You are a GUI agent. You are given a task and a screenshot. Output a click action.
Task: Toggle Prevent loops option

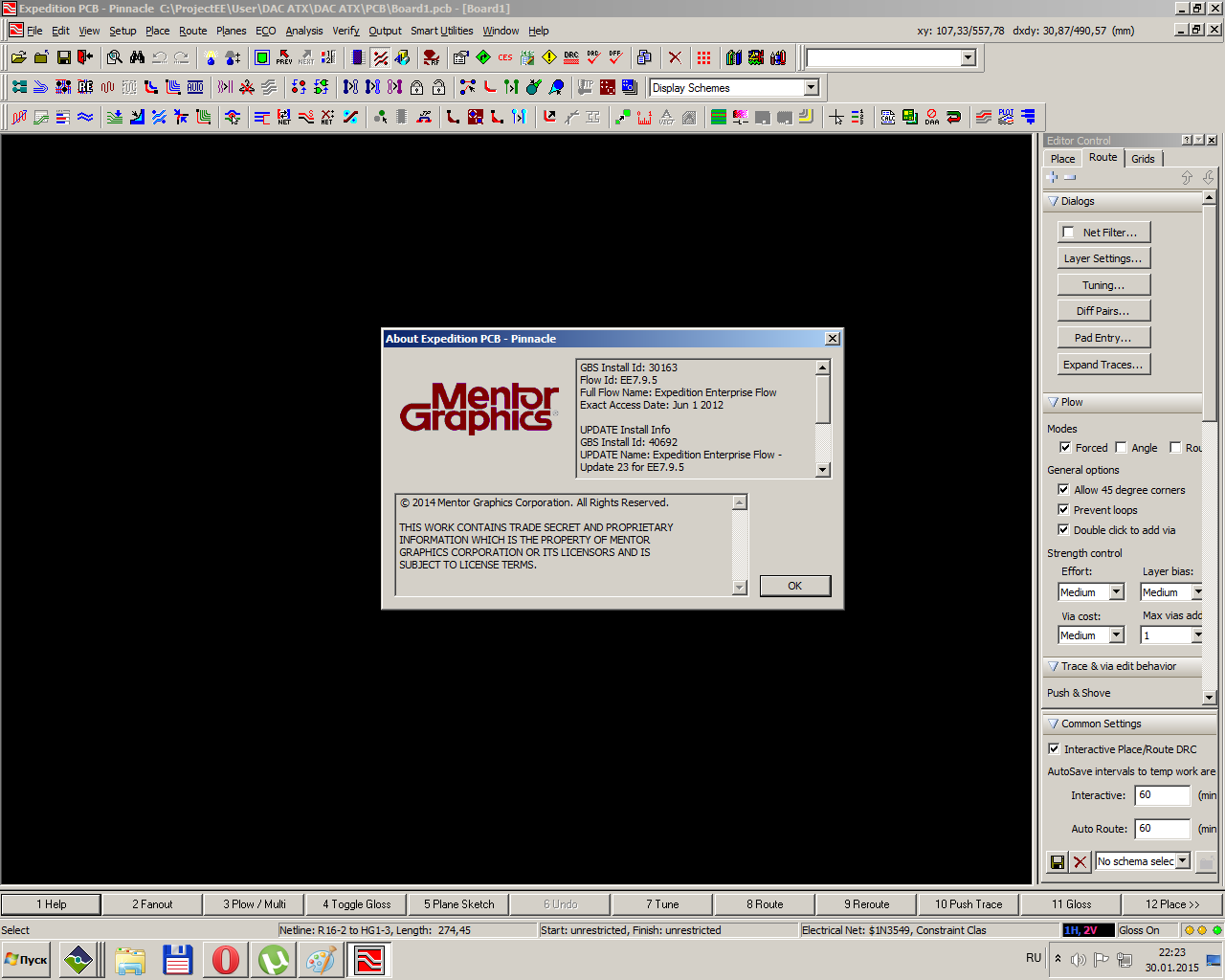1063,509
